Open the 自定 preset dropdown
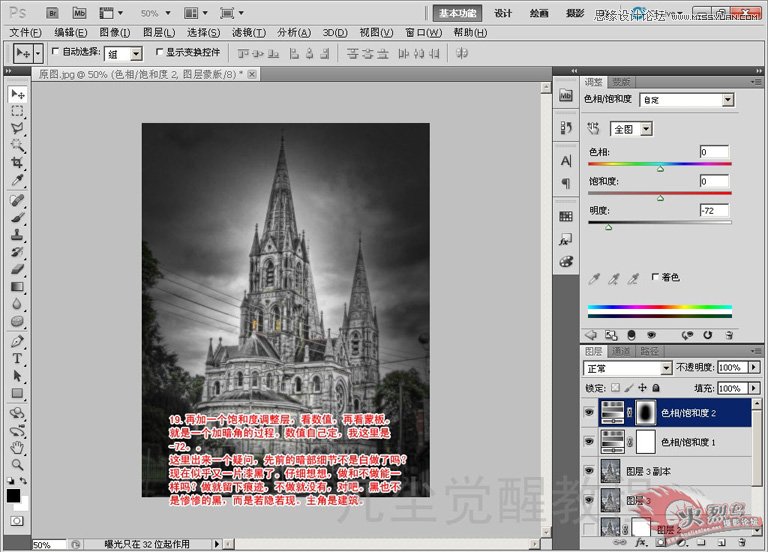Viewport: 768px width, 552px height. coord(727,100)
